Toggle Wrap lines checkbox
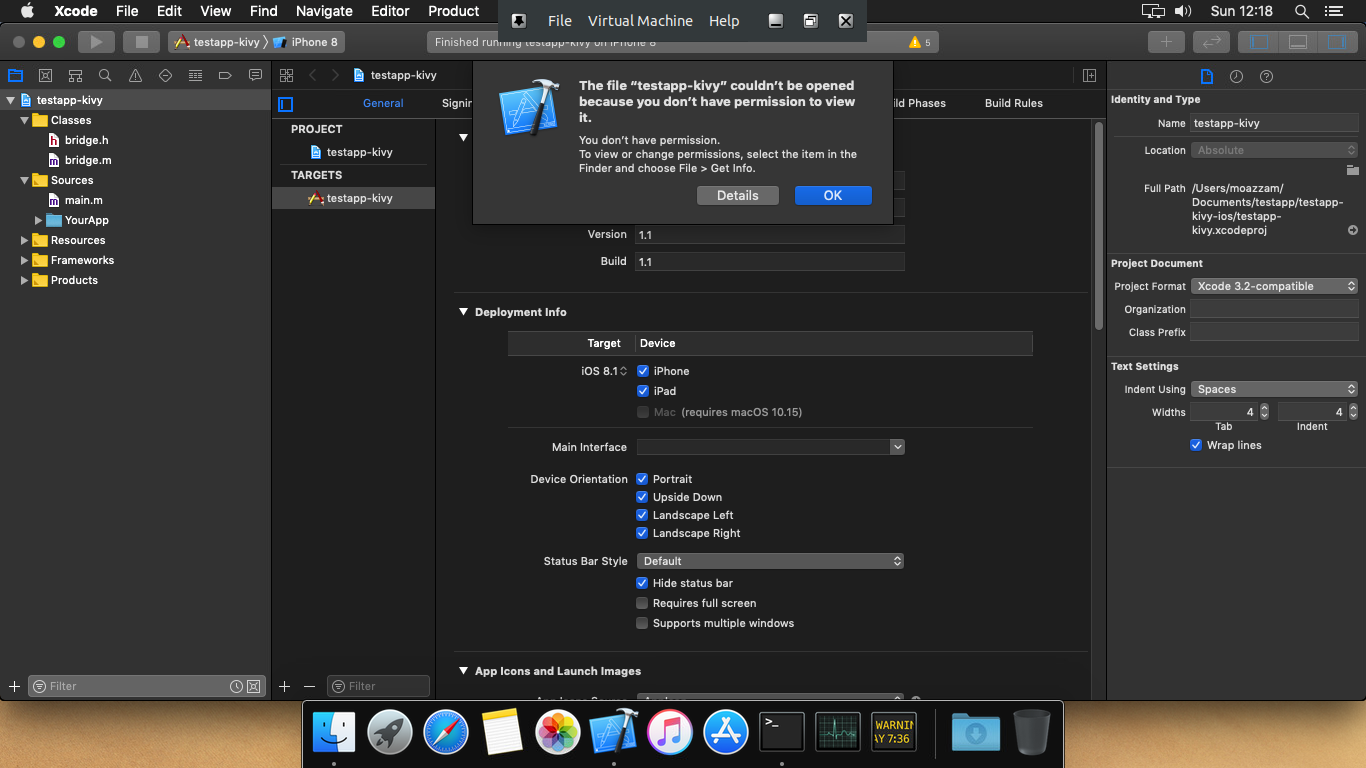Screen dimensions: 1366x768 pyautogui.click(x=1196, y=445)
